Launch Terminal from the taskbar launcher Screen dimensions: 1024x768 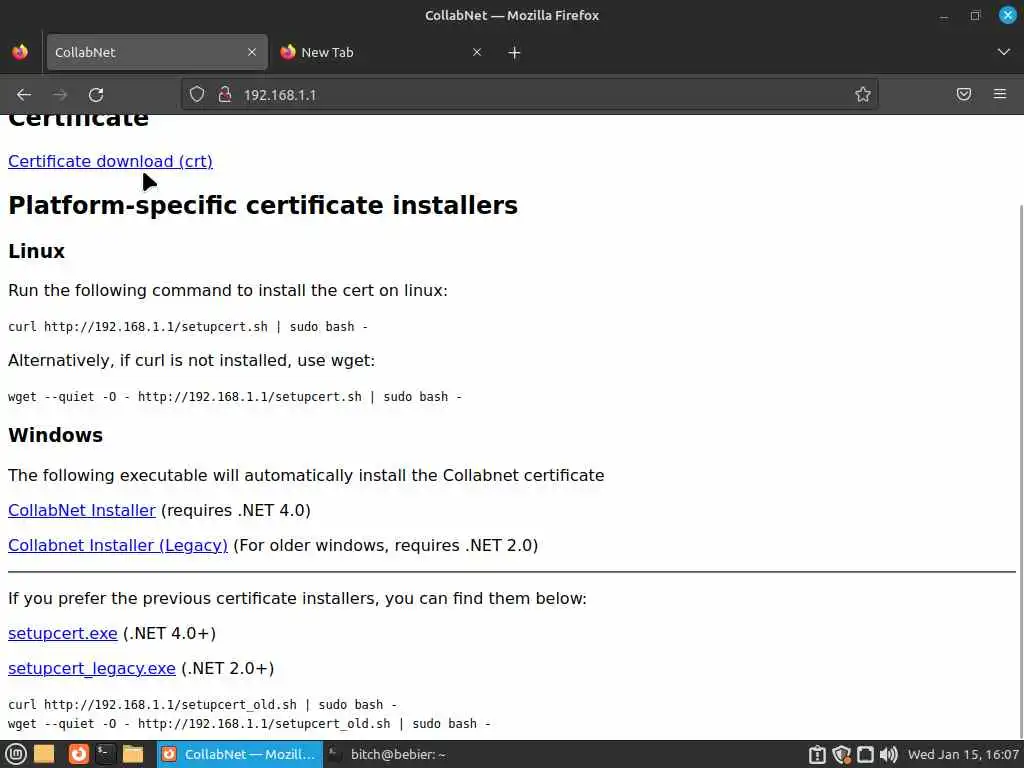point(105,754)
